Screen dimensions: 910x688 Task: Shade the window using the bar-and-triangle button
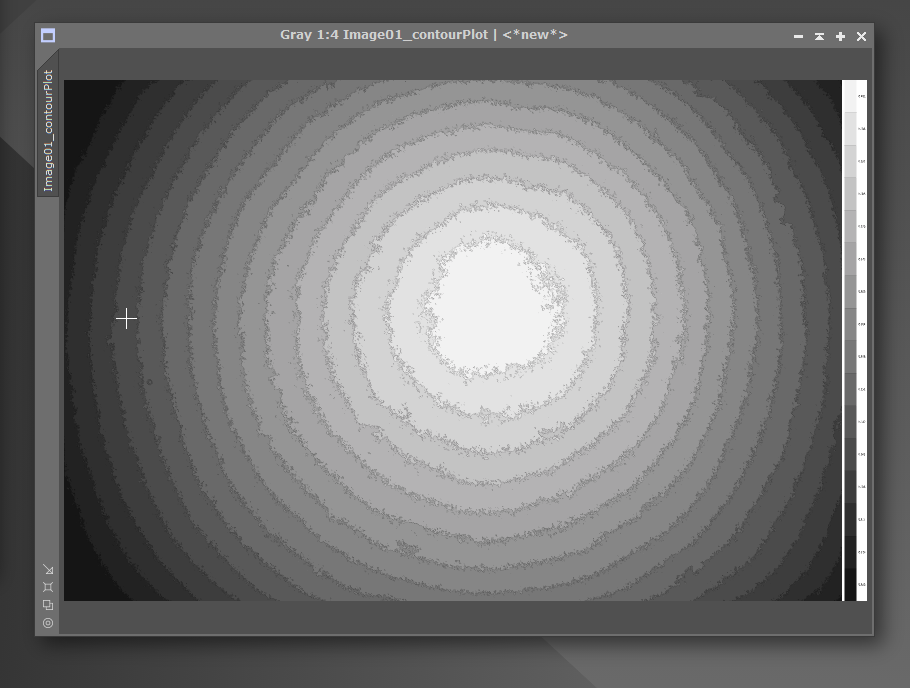819,36
